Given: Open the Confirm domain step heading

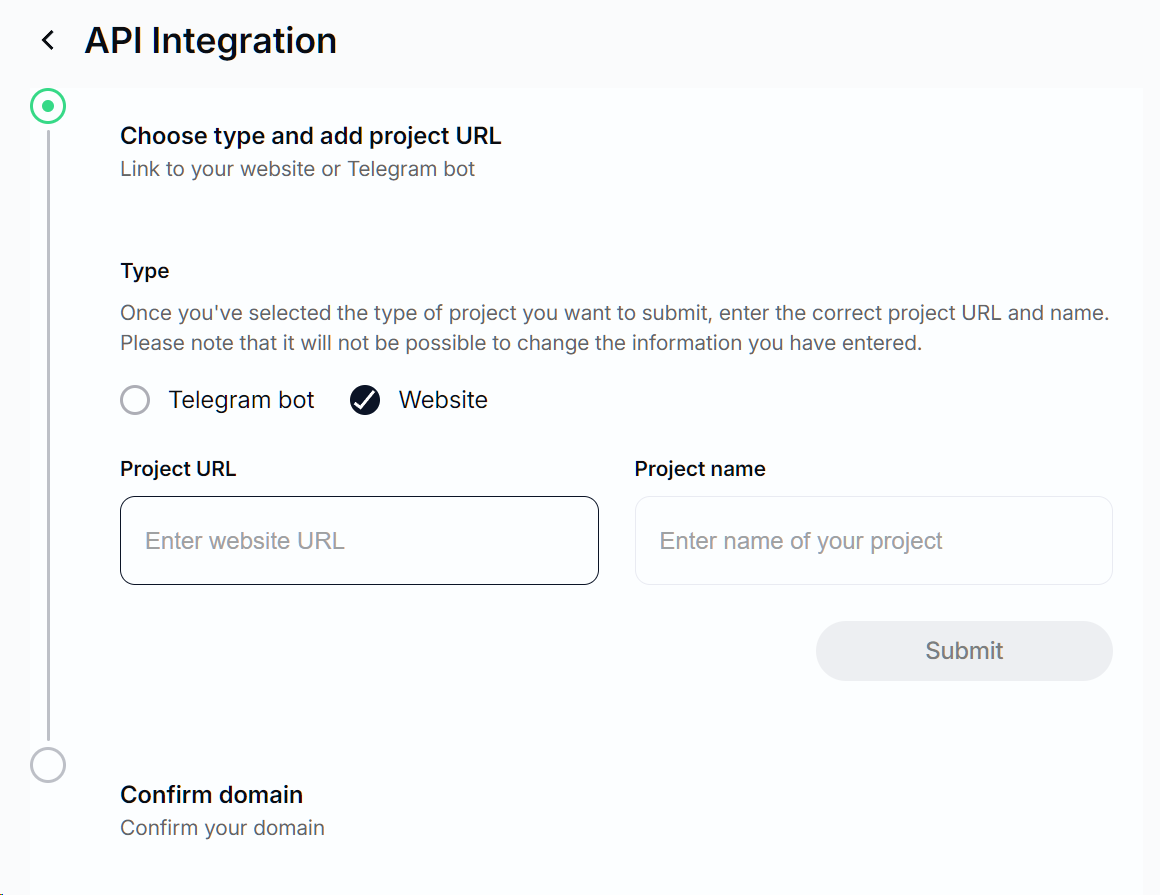Looking at the screenshot, I should 211,795.
